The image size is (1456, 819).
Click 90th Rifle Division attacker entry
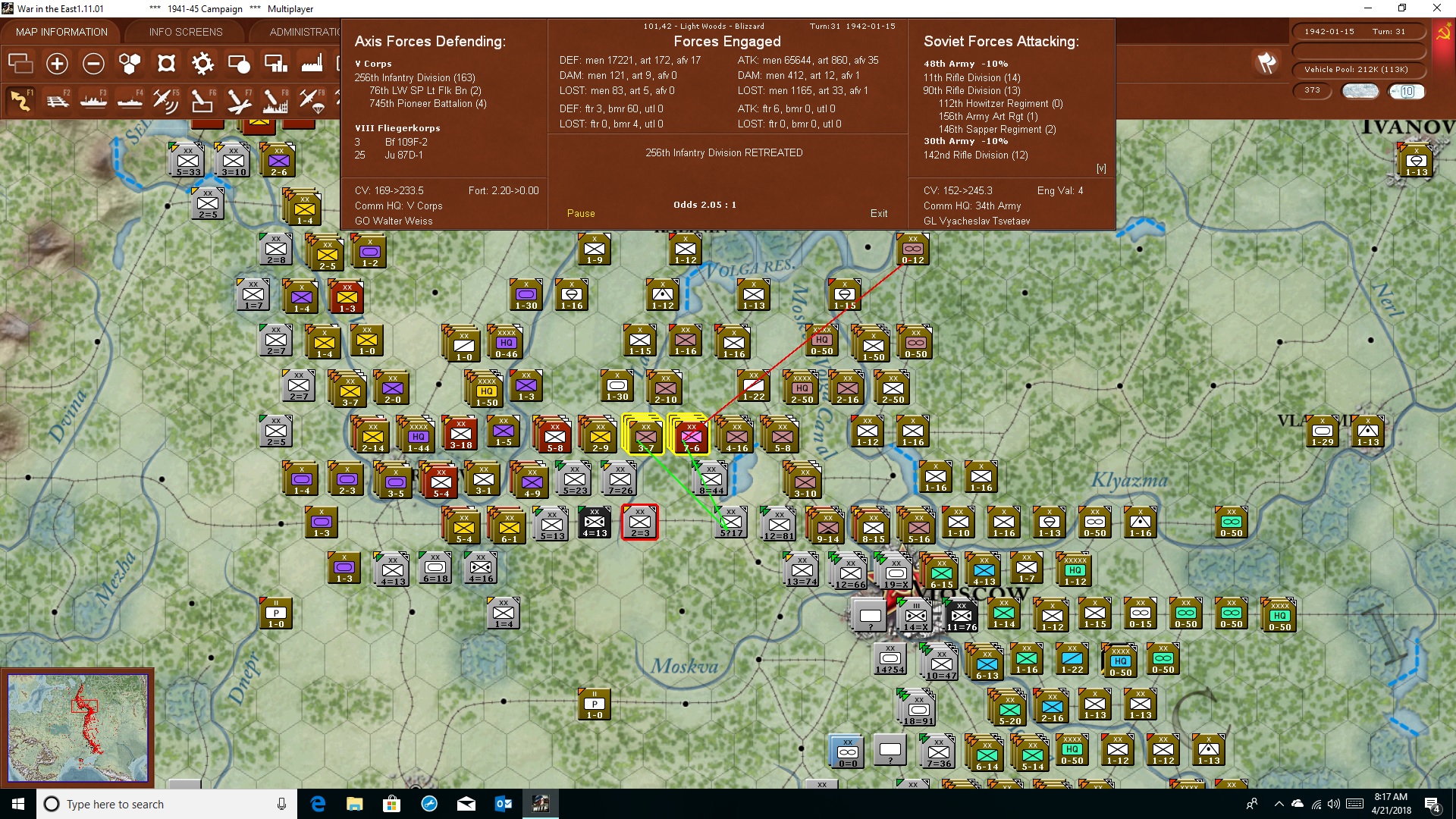point(972,90)
